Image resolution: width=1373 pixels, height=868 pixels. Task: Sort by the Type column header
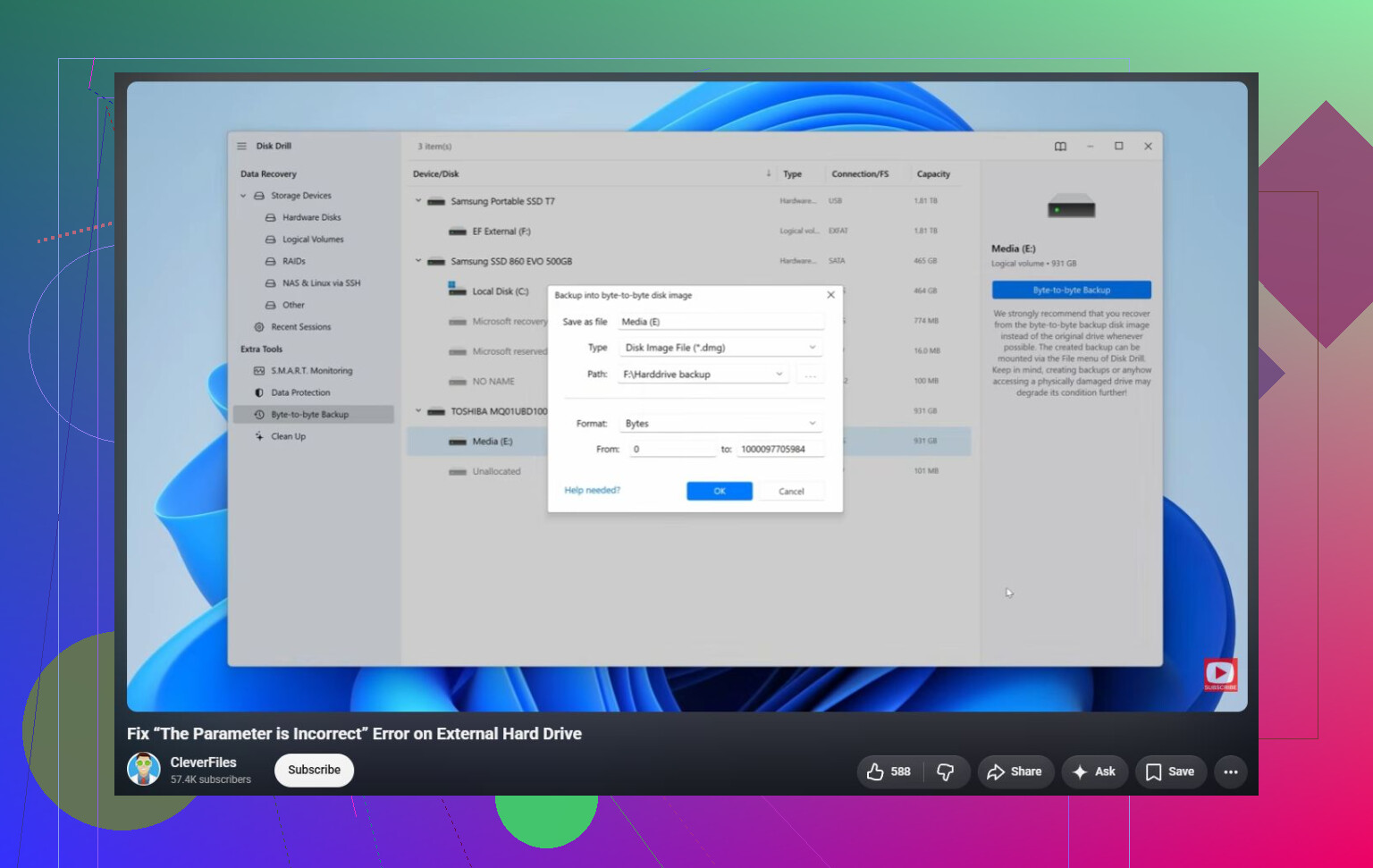click(x=793, y=174)
